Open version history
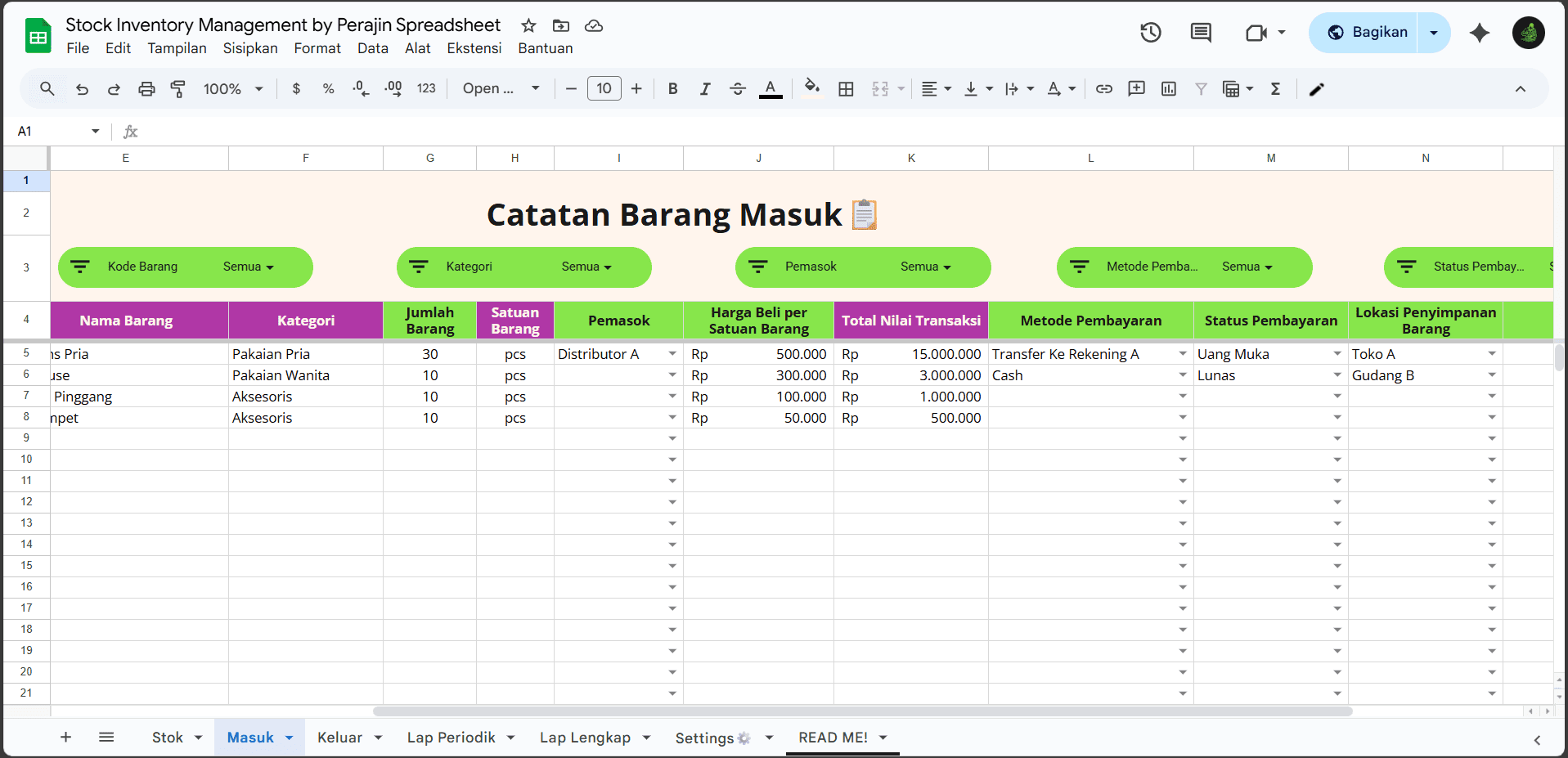 [x=1150, y=33]
